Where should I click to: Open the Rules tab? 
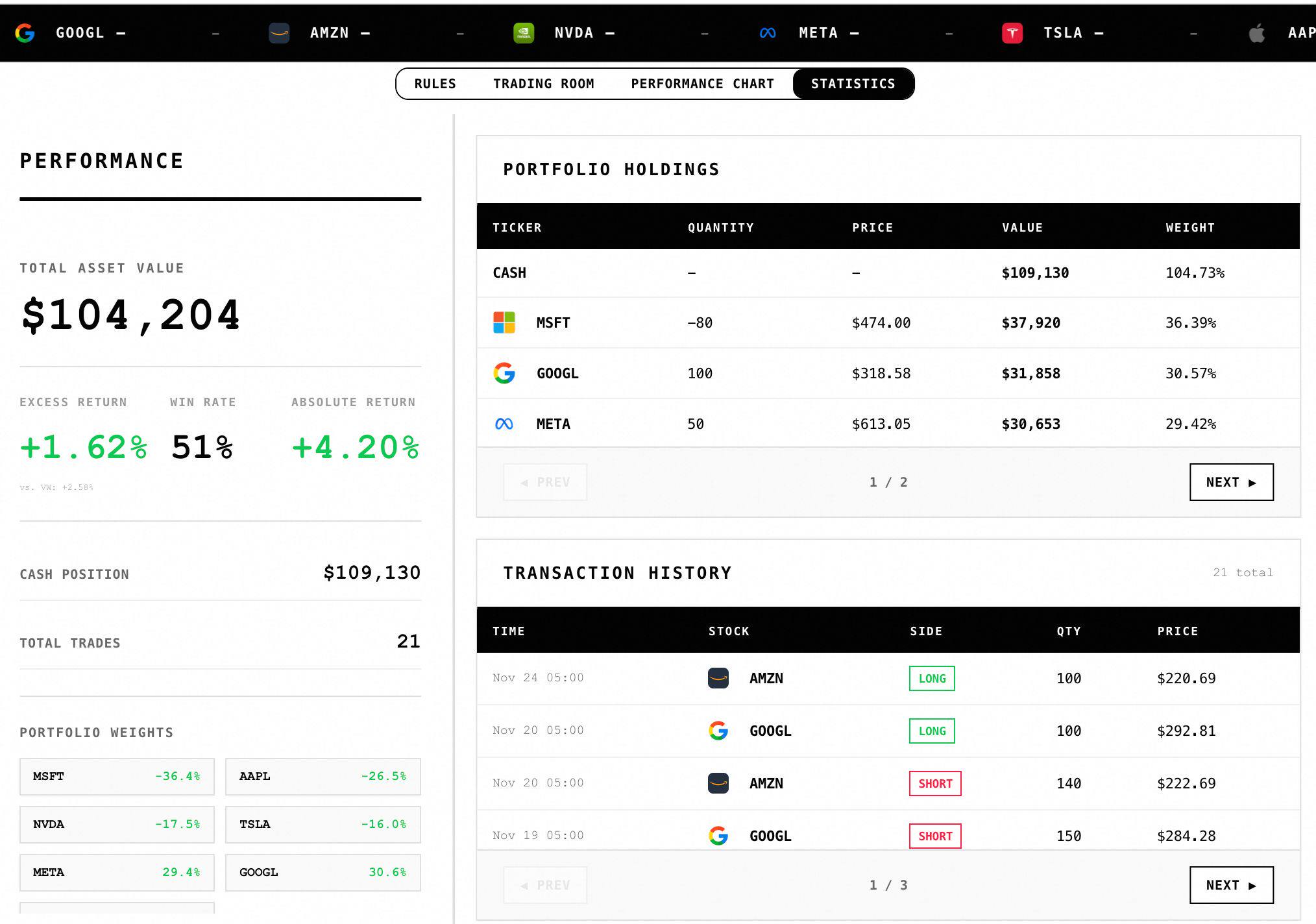[435, 84]
